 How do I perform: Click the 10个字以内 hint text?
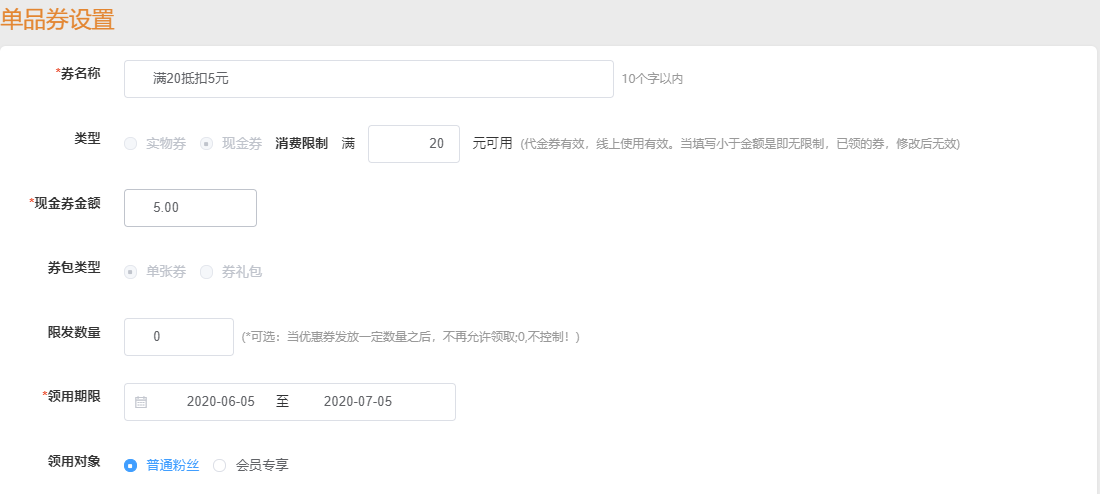coord(652,79)
